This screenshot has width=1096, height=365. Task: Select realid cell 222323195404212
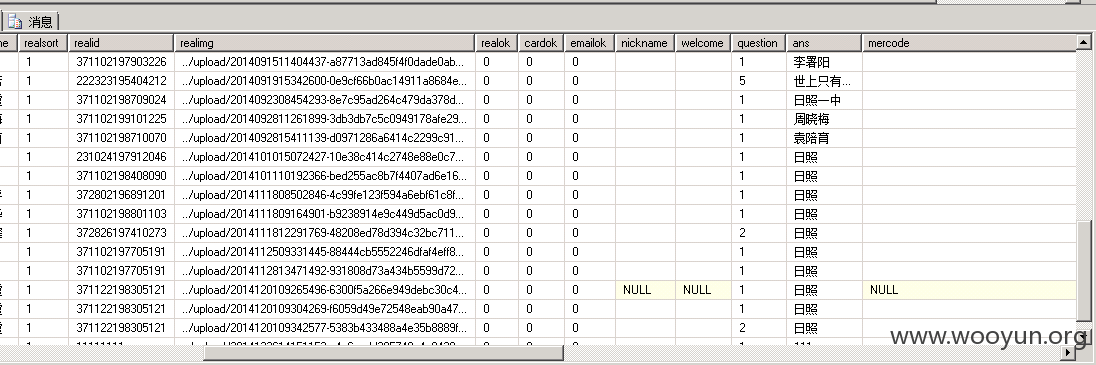[121, 81]
